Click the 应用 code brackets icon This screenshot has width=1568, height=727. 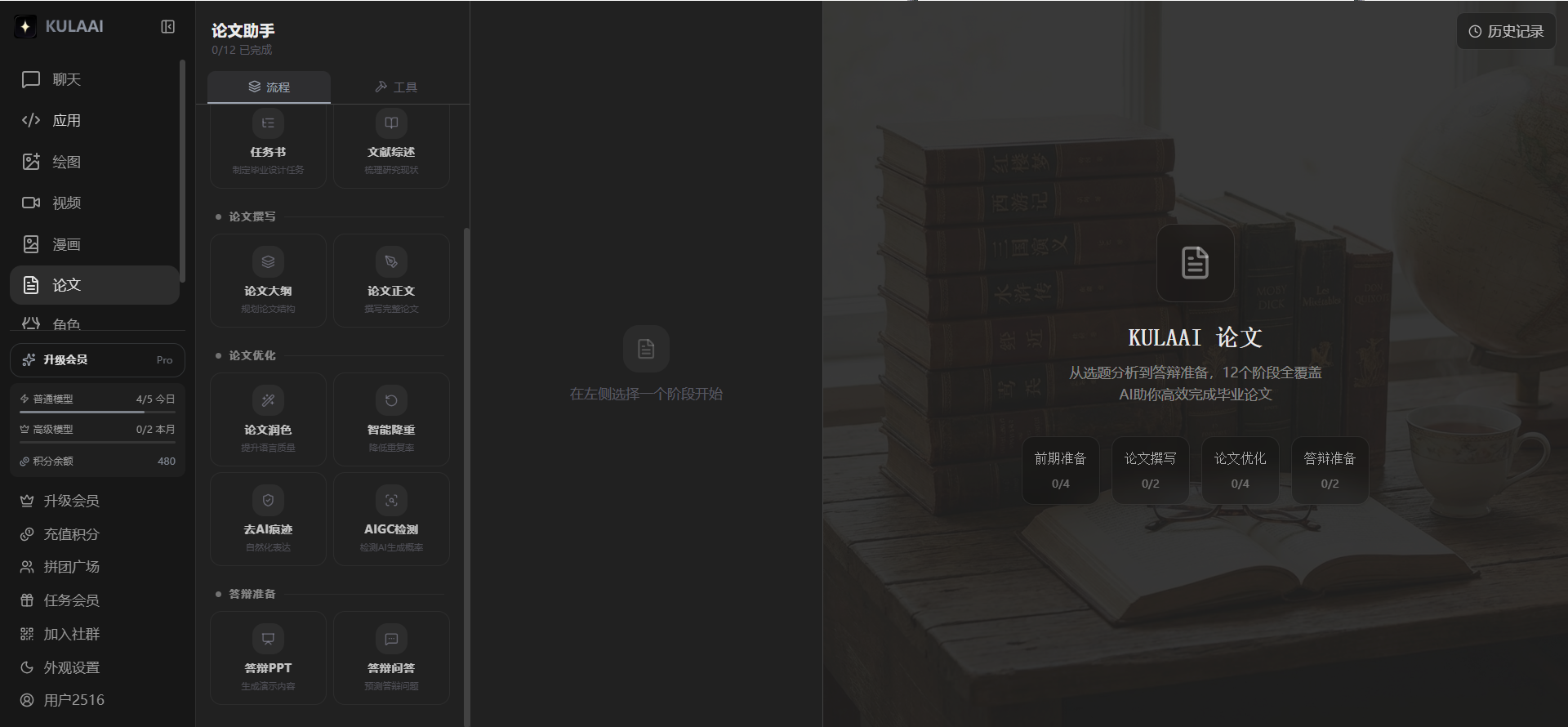(31, 120)
